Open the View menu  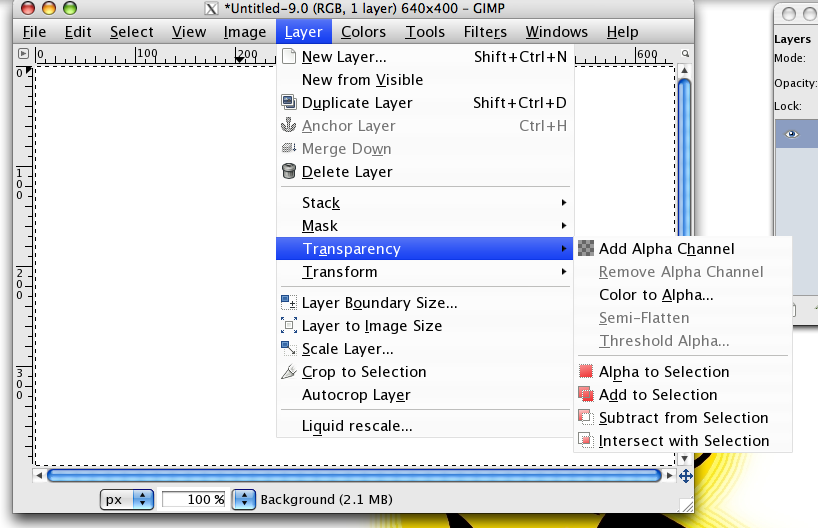[189, 32]
